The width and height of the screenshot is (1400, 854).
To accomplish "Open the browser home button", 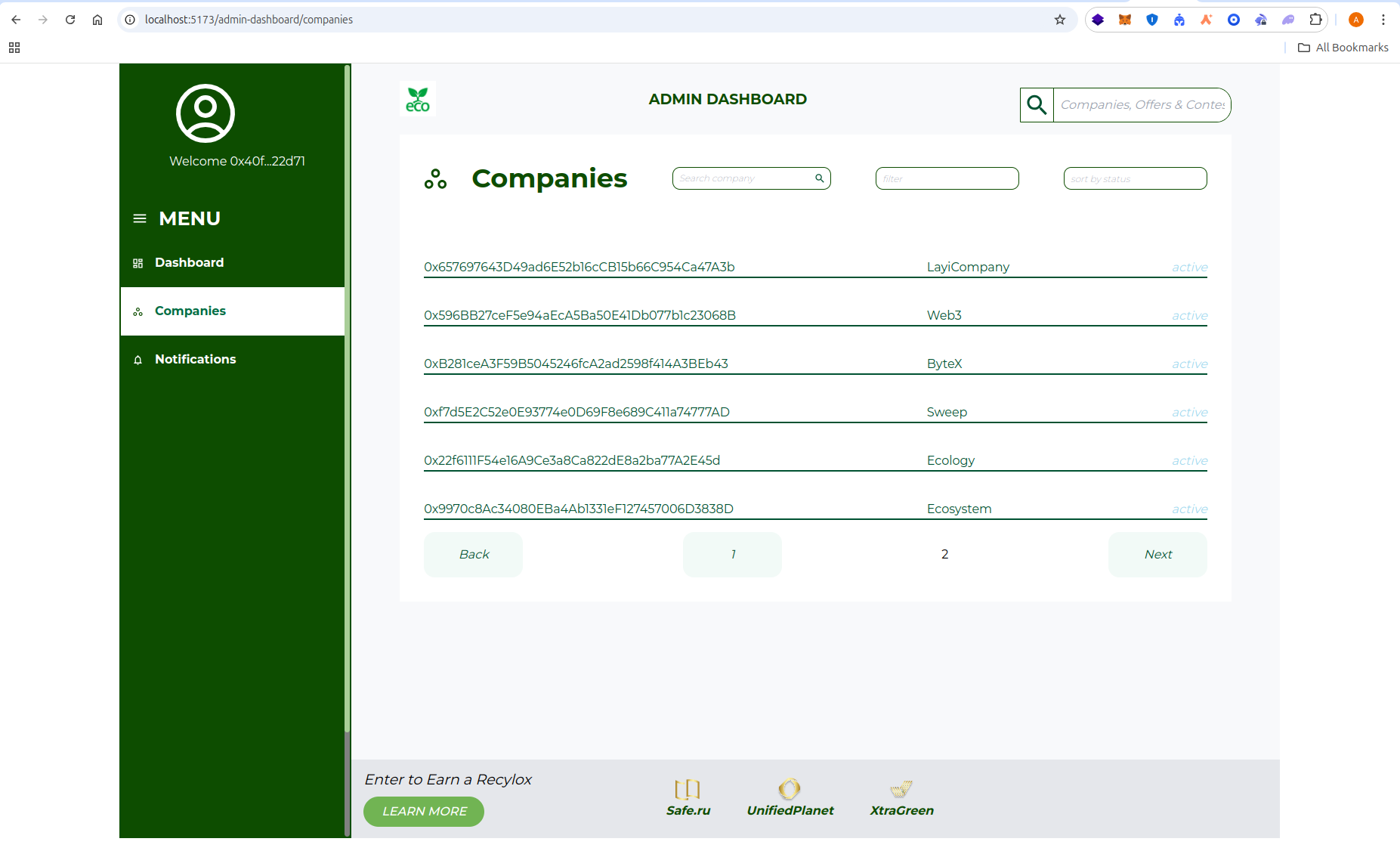I will click(97, 20).
